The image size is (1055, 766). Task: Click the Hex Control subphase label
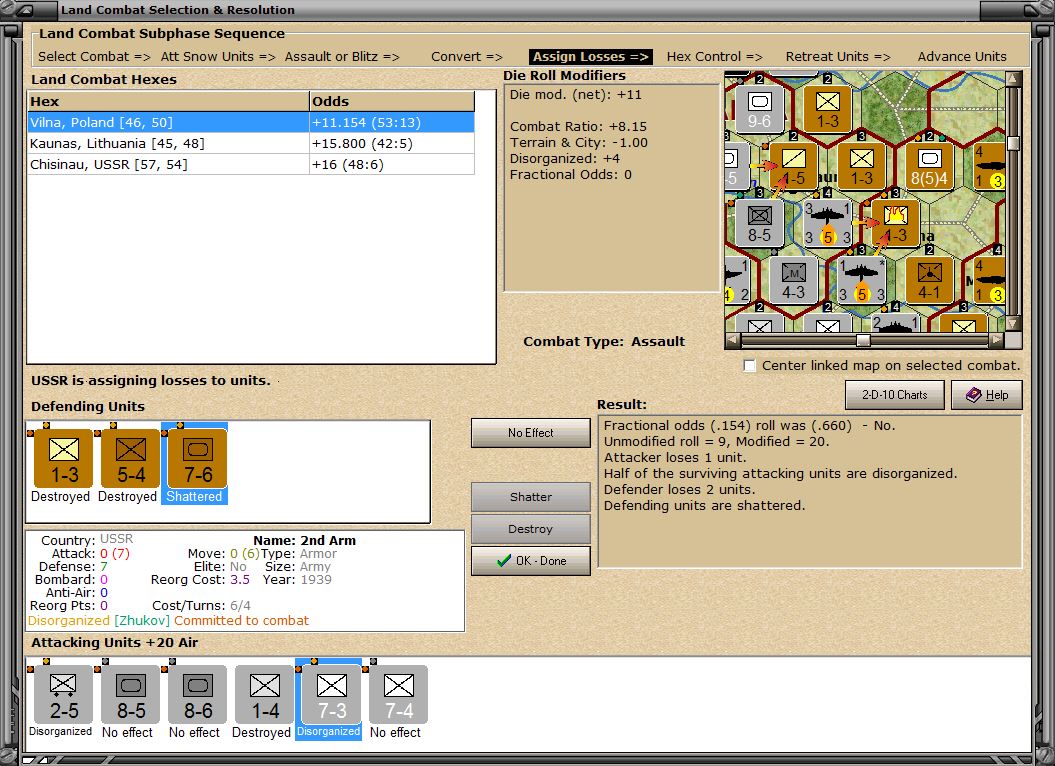tap(715, 57)
